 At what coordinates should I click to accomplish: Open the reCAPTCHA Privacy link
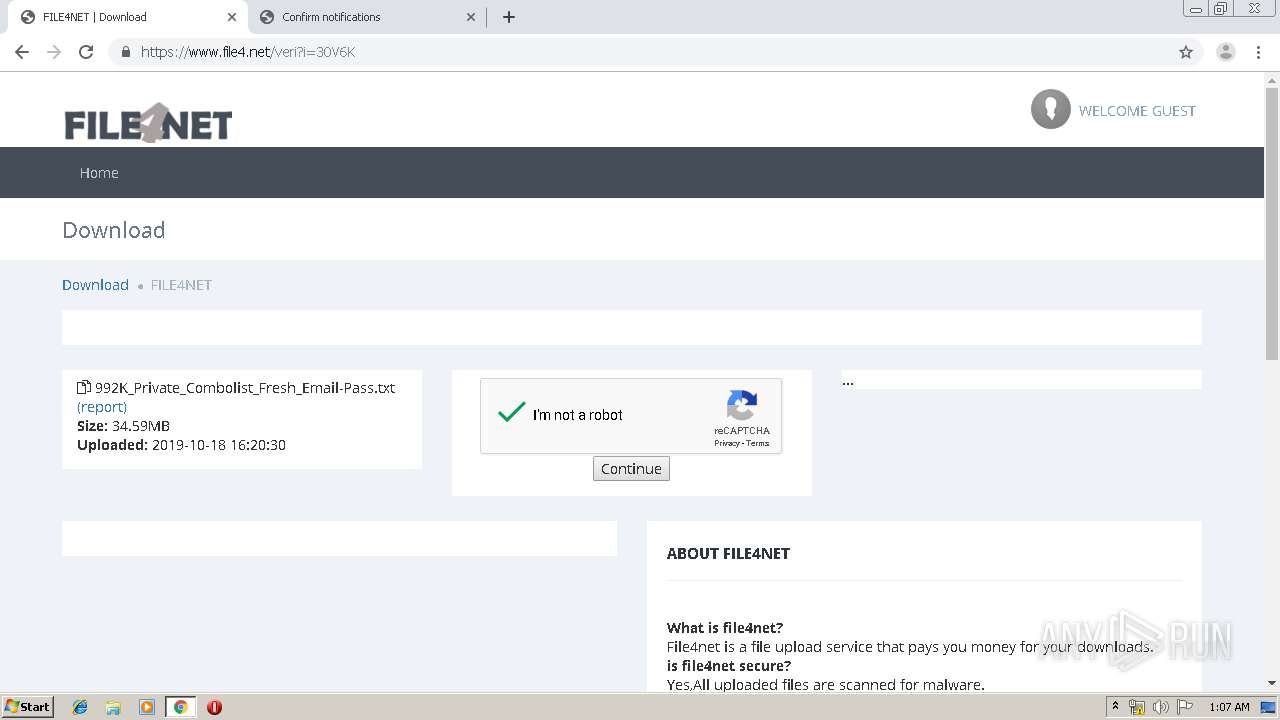pos(727,443)
